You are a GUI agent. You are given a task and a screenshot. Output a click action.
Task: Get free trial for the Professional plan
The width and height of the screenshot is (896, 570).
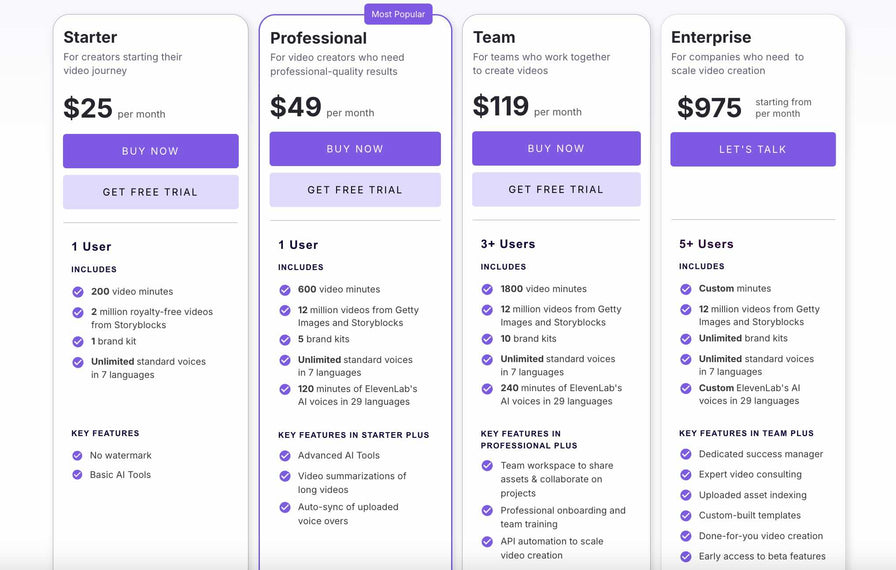pos(355,189)
